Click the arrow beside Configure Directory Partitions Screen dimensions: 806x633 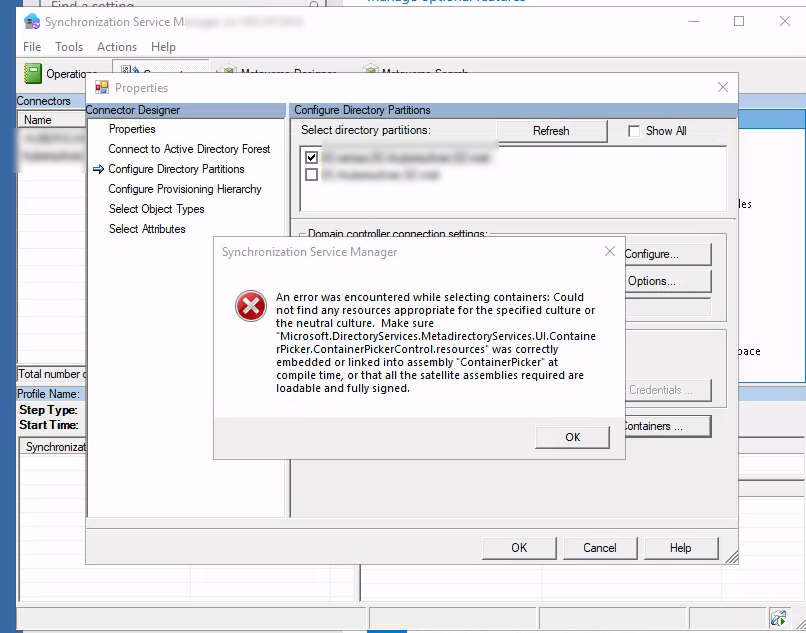pyautogui.click(x=99, y=169)
